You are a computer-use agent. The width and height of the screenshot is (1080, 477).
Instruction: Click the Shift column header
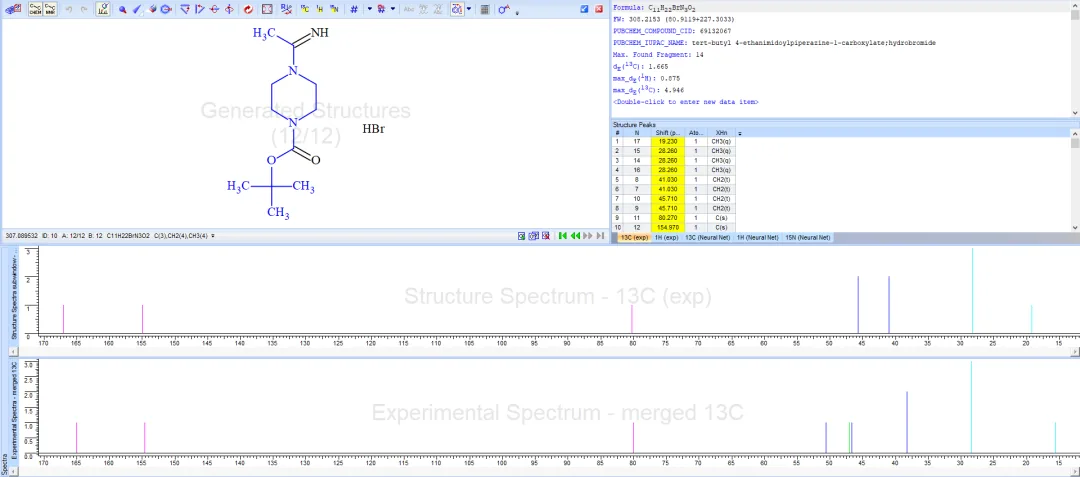(x=667, y=133)
